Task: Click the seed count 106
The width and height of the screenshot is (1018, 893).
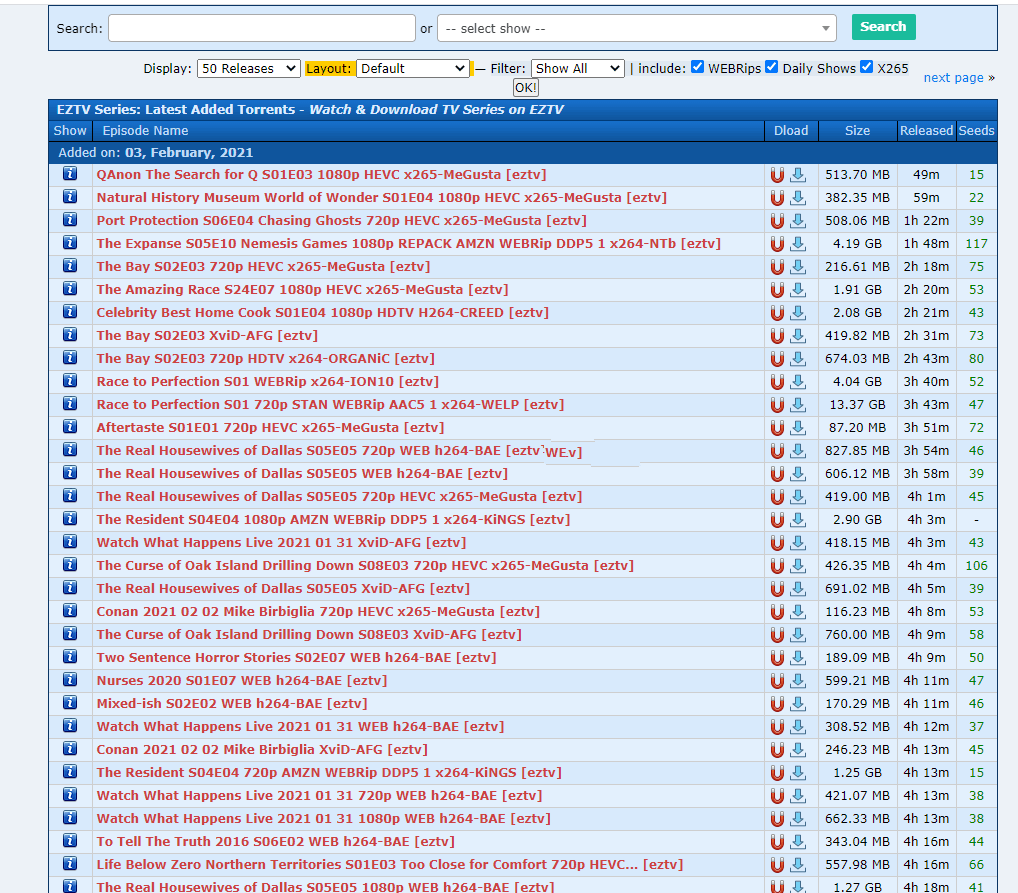Action: tap(976, 566)
